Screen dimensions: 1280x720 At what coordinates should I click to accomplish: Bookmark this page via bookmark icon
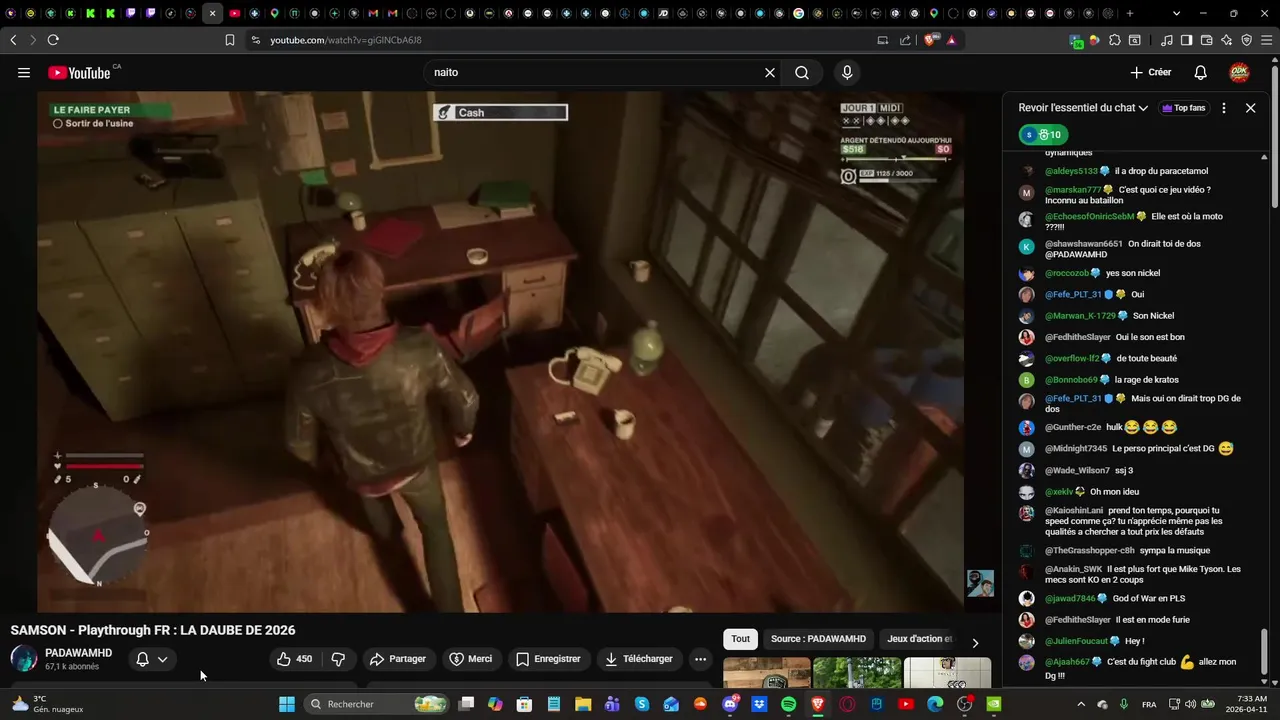tap(230, 40)
